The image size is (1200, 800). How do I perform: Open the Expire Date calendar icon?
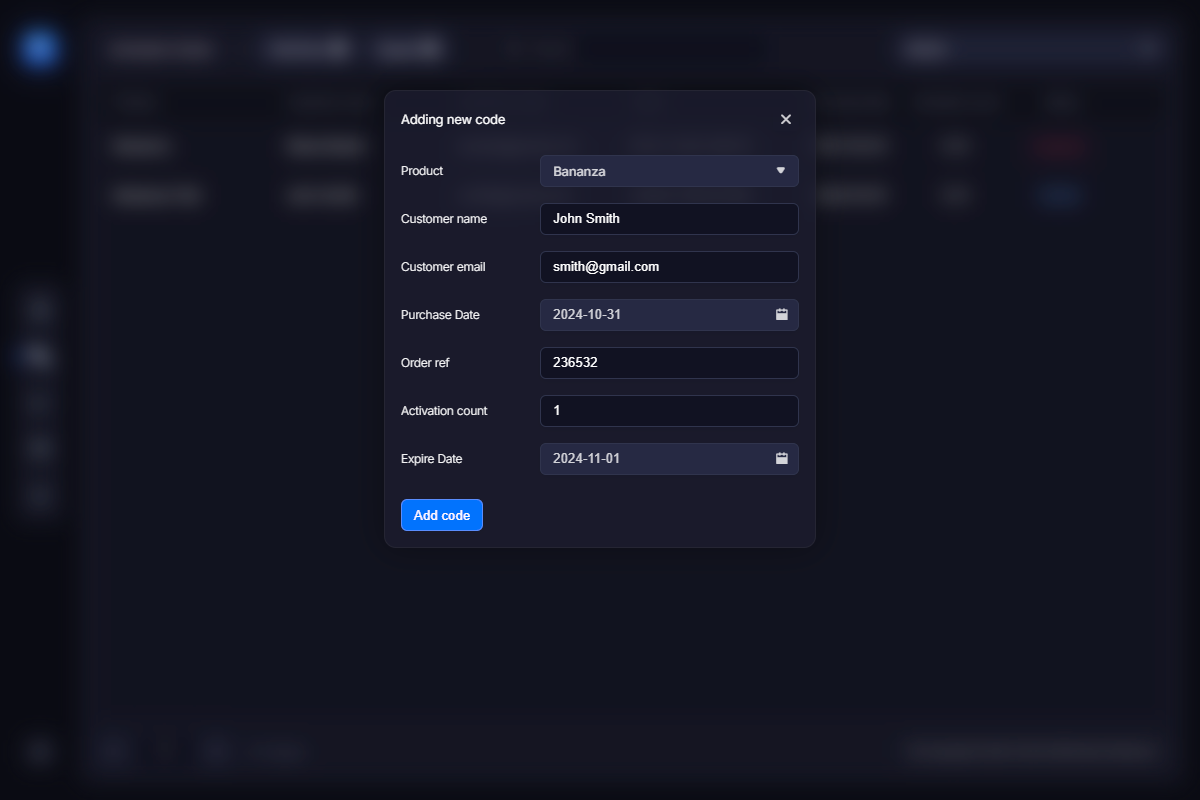tap(782, 459)
